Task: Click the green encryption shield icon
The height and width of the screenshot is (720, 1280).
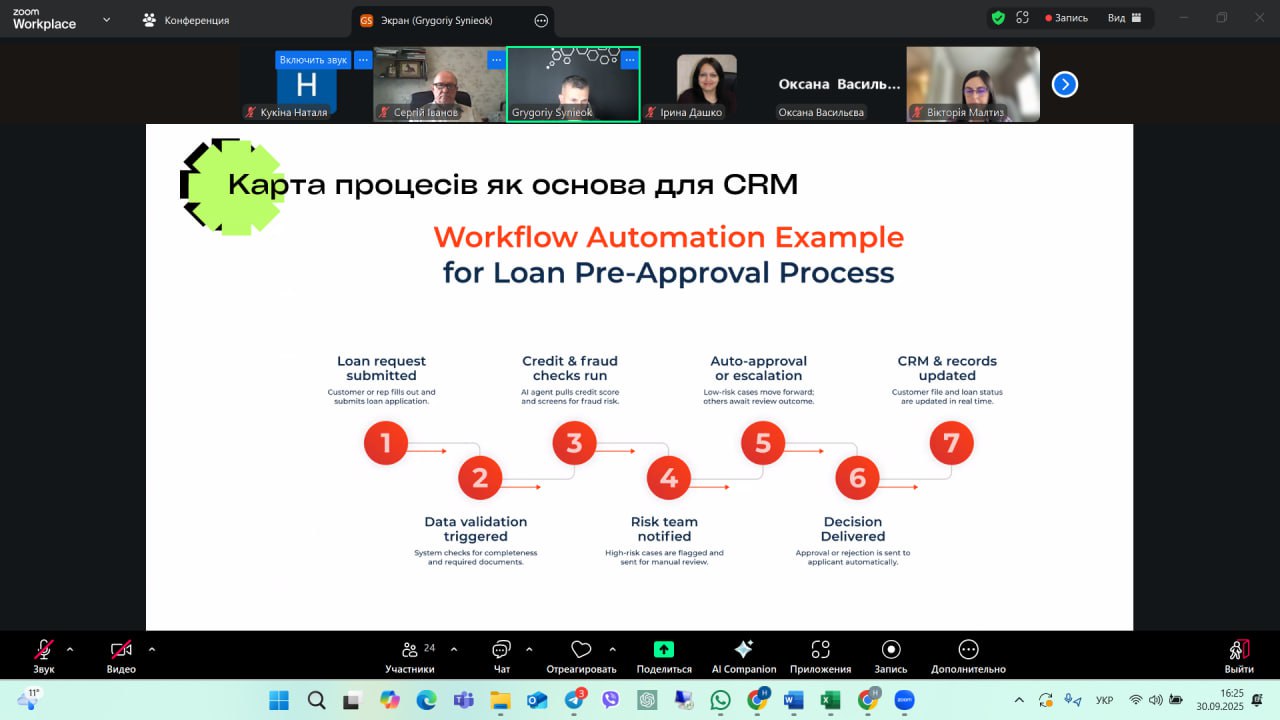Action: pyautogui.click(x=998, y=18)
